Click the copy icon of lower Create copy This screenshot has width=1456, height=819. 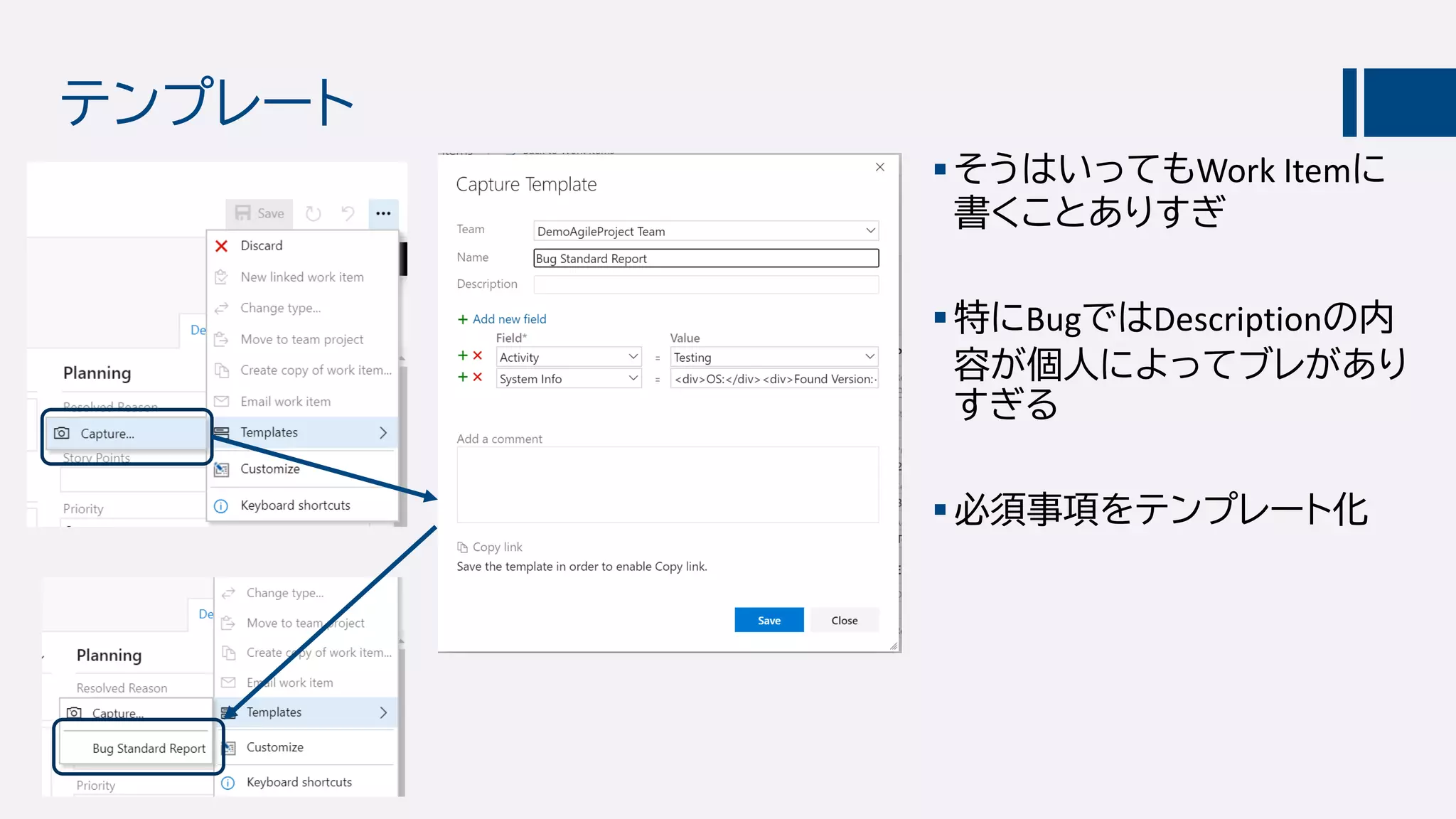[x=228, y=653]
